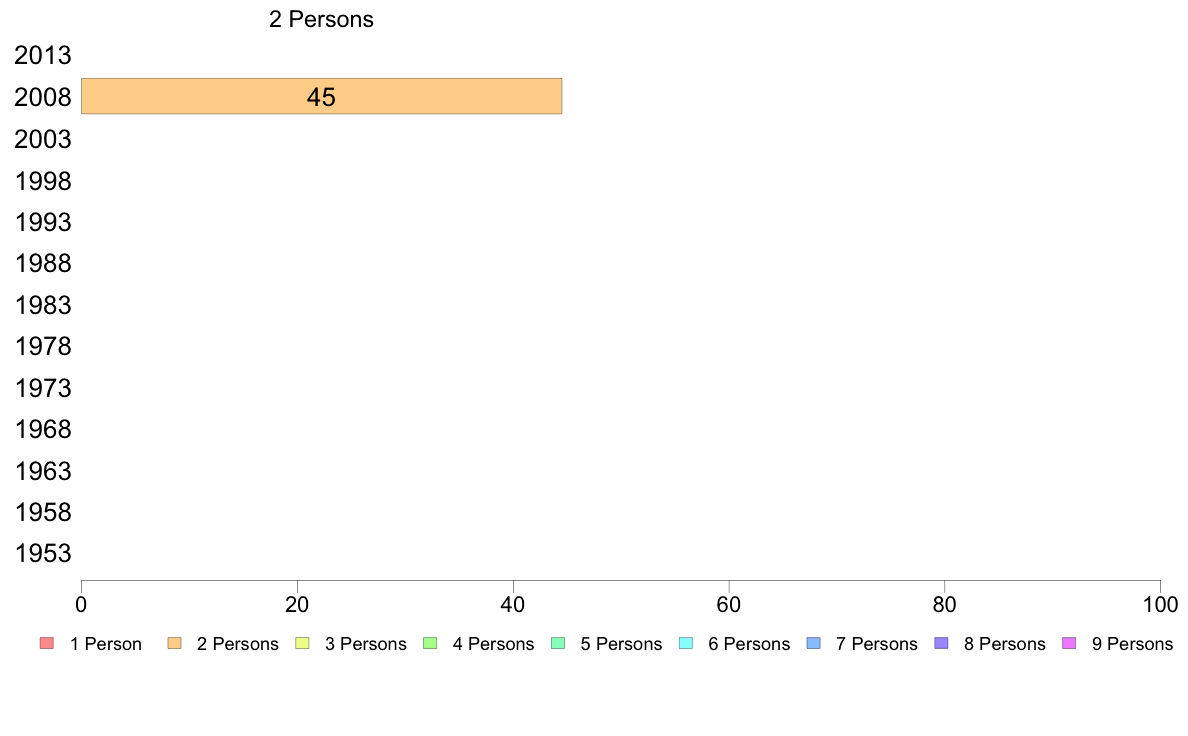Image resolution: width=1188 pixels, height=736 pixels.
Task: Click the 2 Persons orange legend swatch
Action: [174, 644]
